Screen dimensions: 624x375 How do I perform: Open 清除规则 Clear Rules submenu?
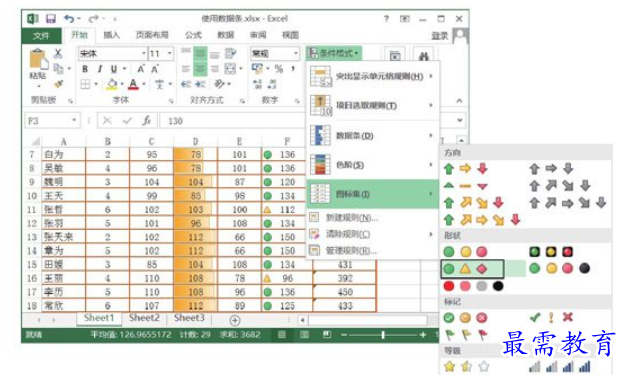click(x=372, y=234)
